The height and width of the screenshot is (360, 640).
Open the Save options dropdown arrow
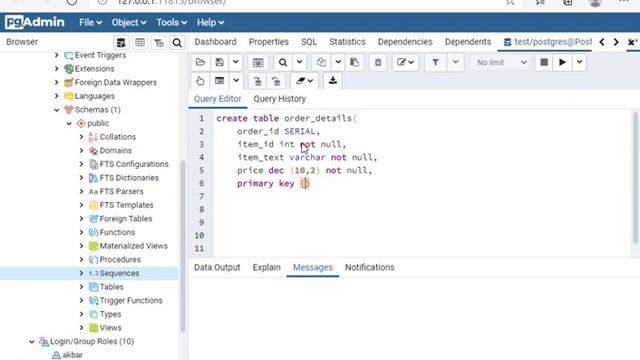click(x=236, y=62)
